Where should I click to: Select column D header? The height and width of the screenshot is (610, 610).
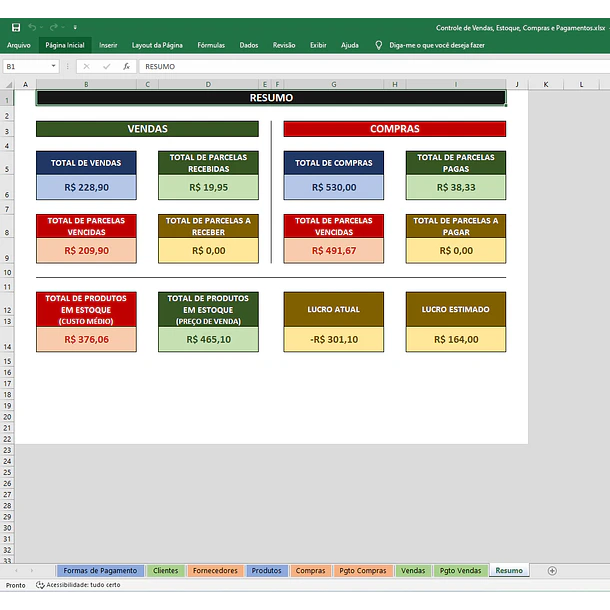pyautogui.click(x=208, y=84)
